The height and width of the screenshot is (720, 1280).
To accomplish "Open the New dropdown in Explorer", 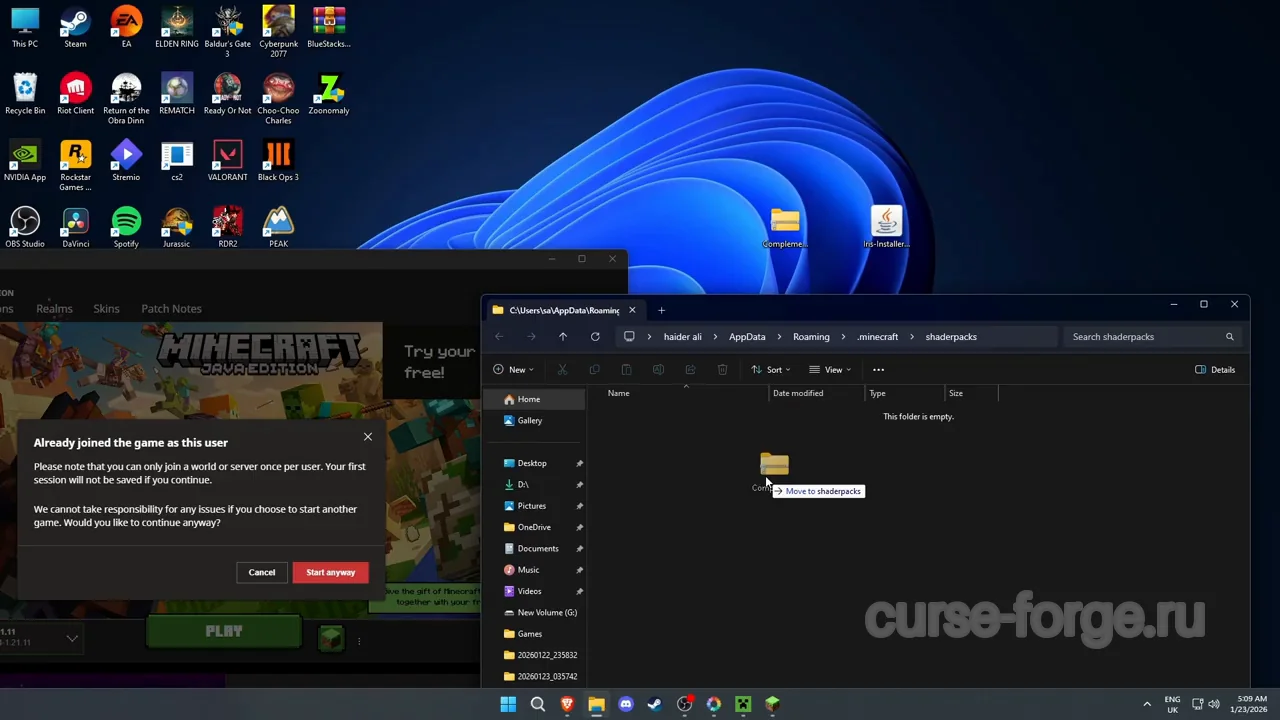I will click(x=513, y=370).
